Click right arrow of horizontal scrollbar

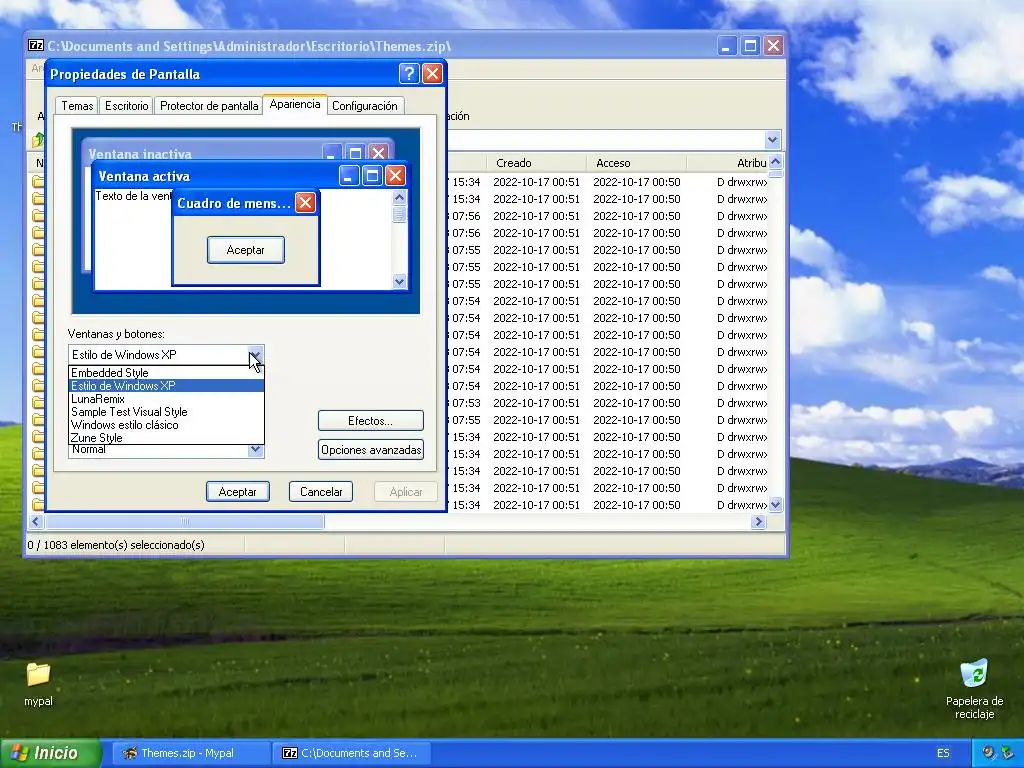(x=758, y=521)
